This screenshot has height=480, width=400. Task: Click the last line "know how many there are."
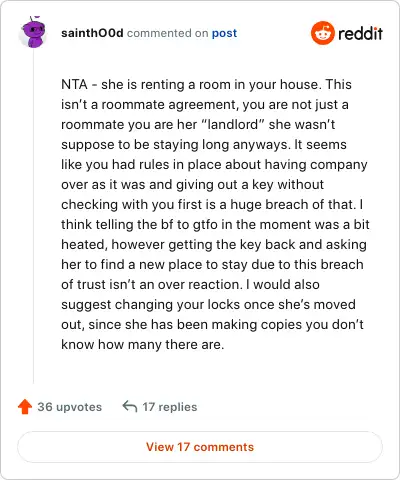pyautogui.click(x=143, y=344)
